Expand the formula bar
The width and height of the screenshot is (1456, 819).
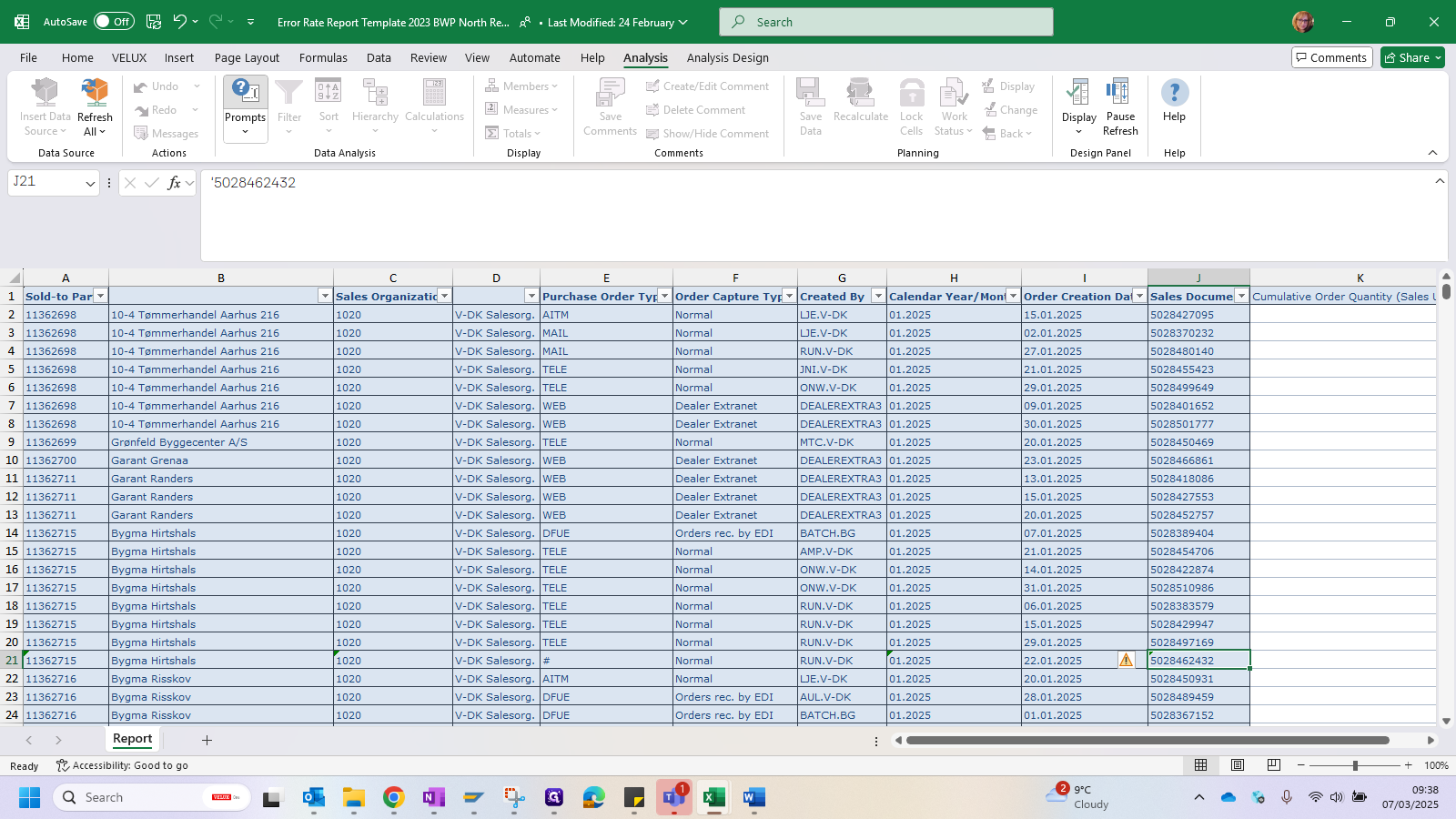pyautogui.click(x=1440, y=181)
